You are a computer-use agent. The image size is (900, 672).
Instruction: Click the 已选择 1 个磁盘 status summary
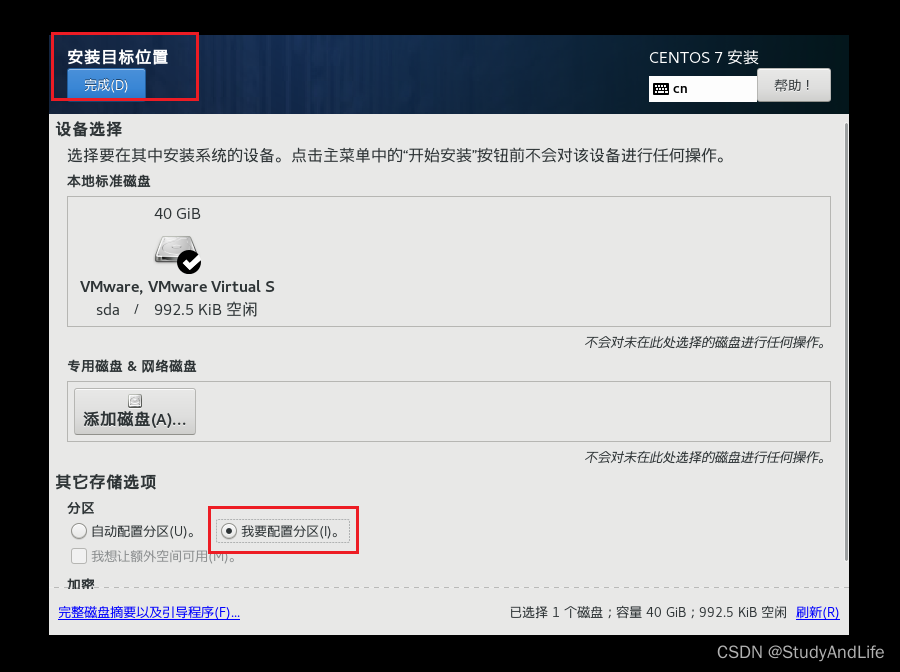pos(648,612)
